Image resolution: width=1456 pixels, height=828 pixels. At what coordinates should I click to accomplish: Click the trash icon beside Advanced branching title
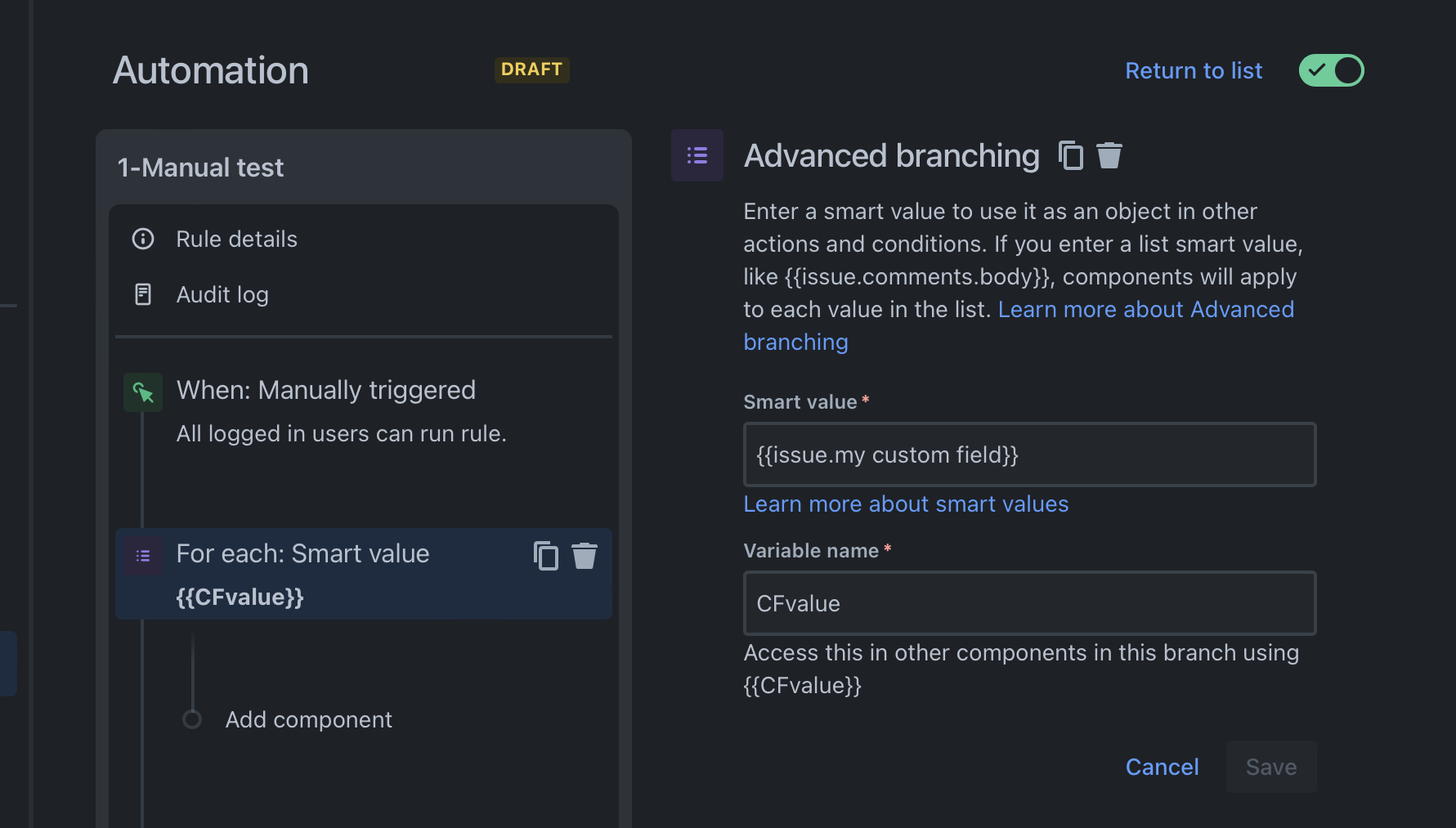[x=1109, y=155]
